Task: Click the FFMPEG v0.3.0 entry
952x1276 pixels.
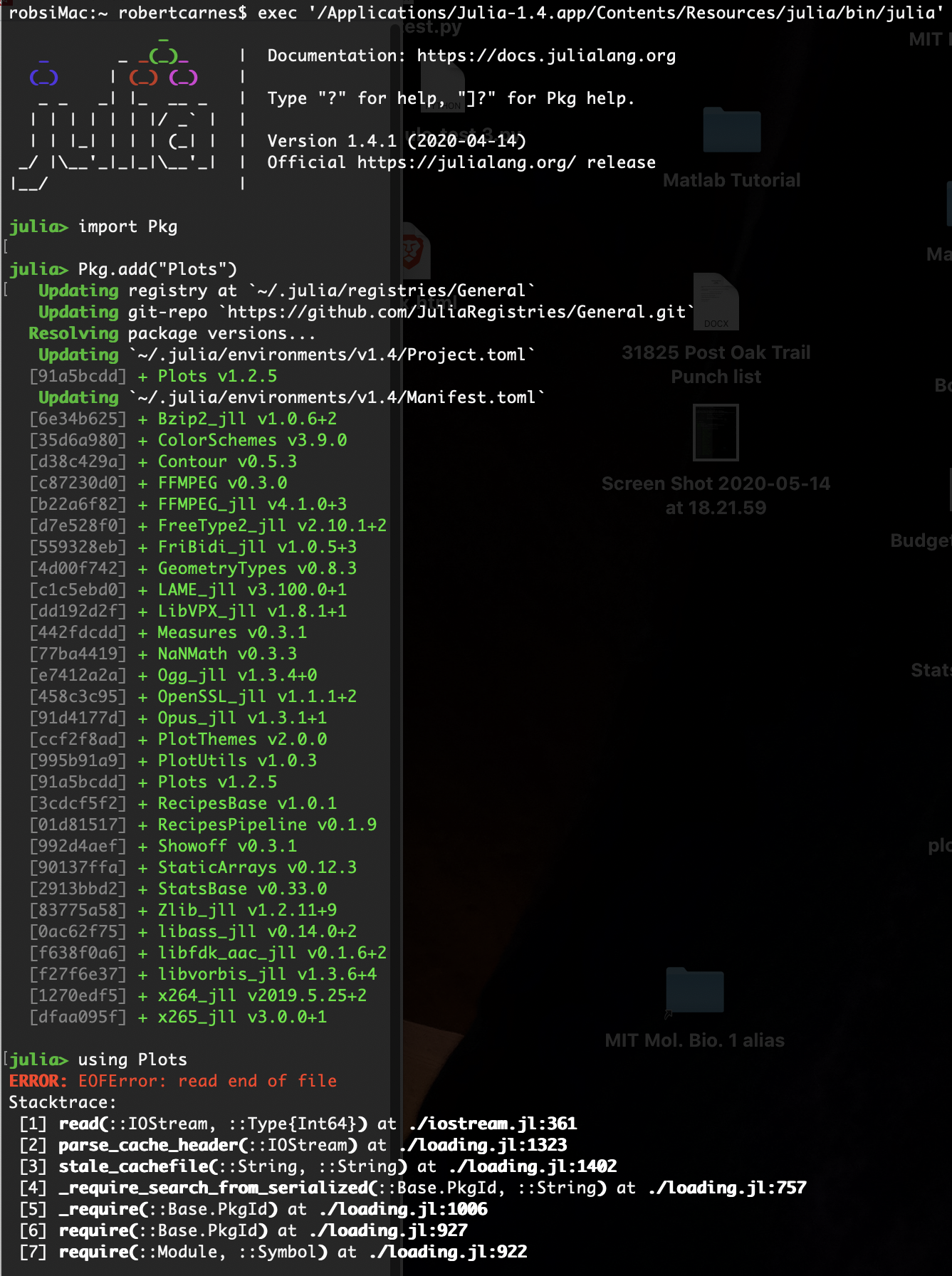Action: (222, 483)
